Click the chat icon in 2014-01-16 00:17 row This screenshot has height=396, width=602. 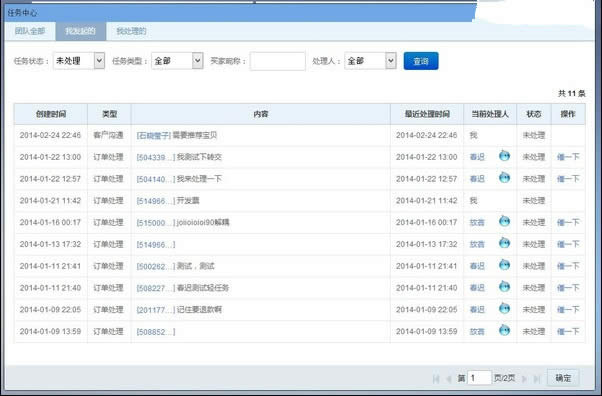pyautogui.click(x=504, y=221)
